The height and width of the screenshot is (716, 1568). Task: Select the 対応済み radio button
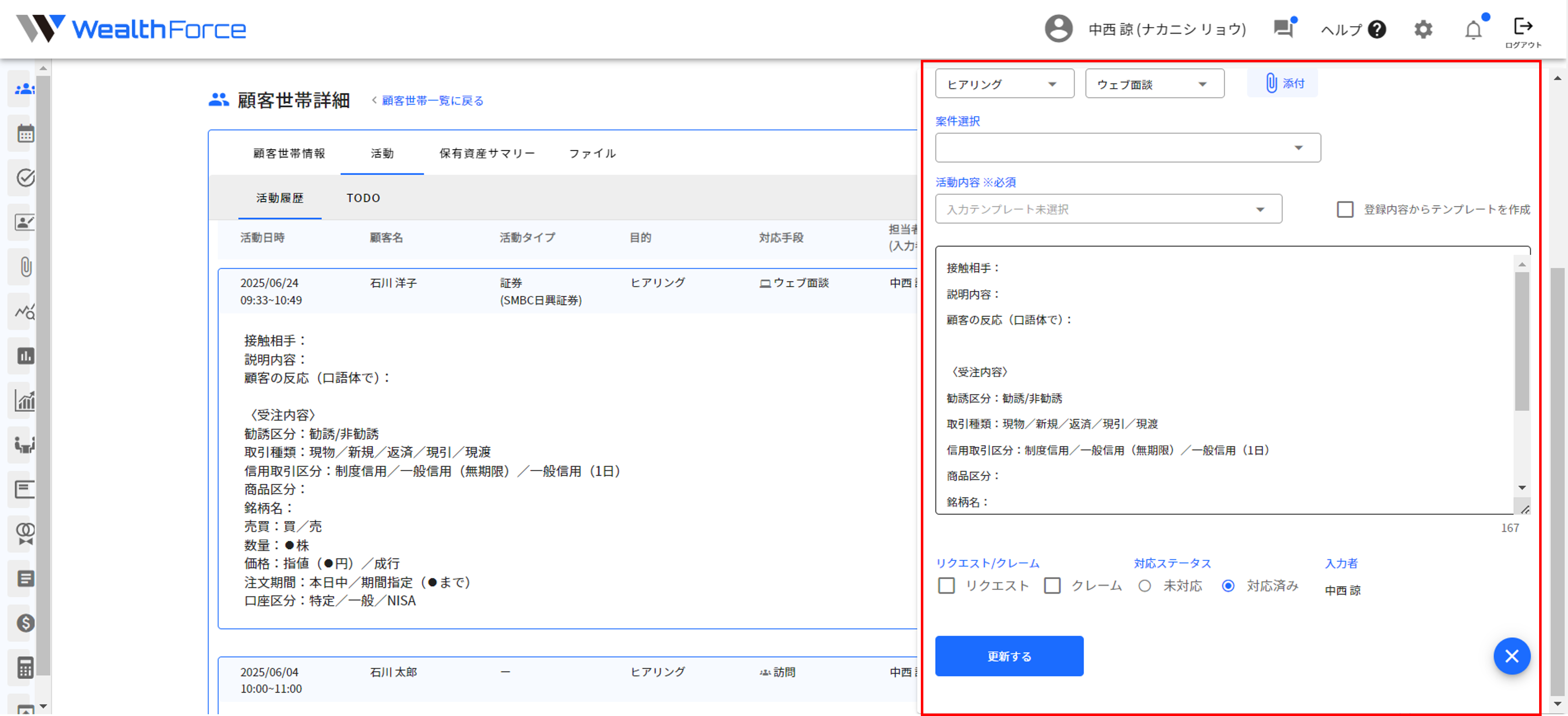point(1228,585)
